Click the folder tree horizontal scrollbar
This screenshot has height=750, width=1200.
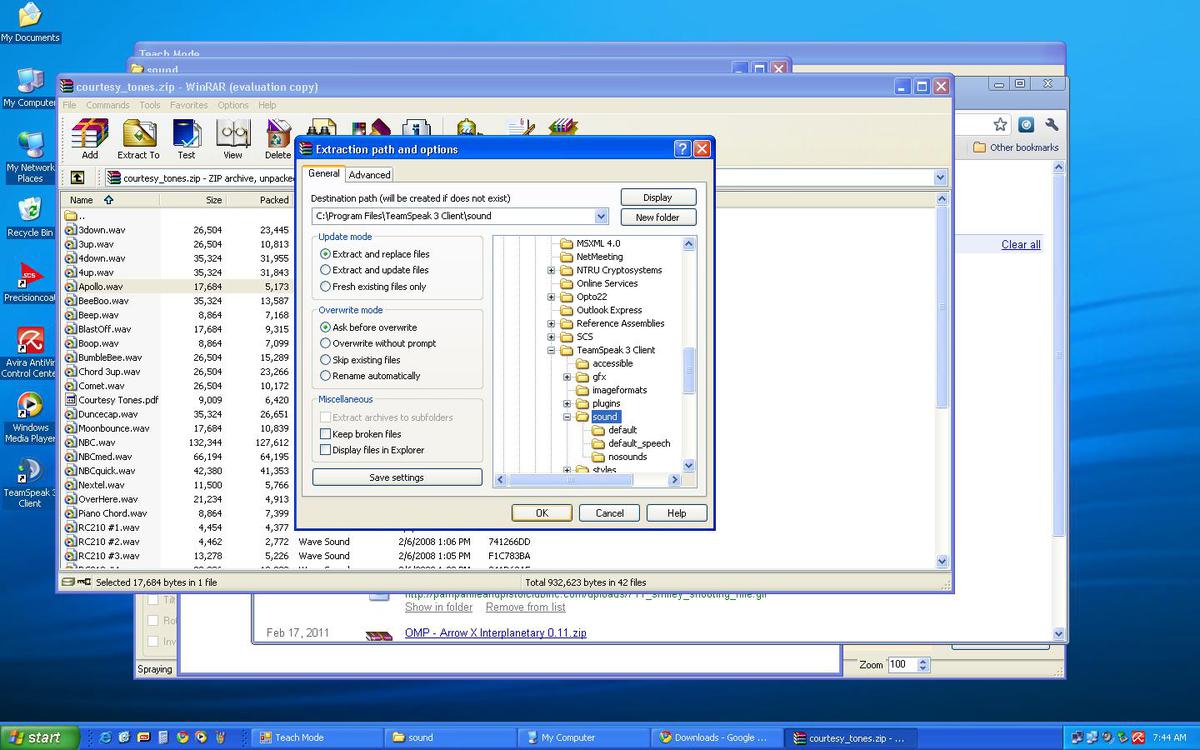(570, 480)
